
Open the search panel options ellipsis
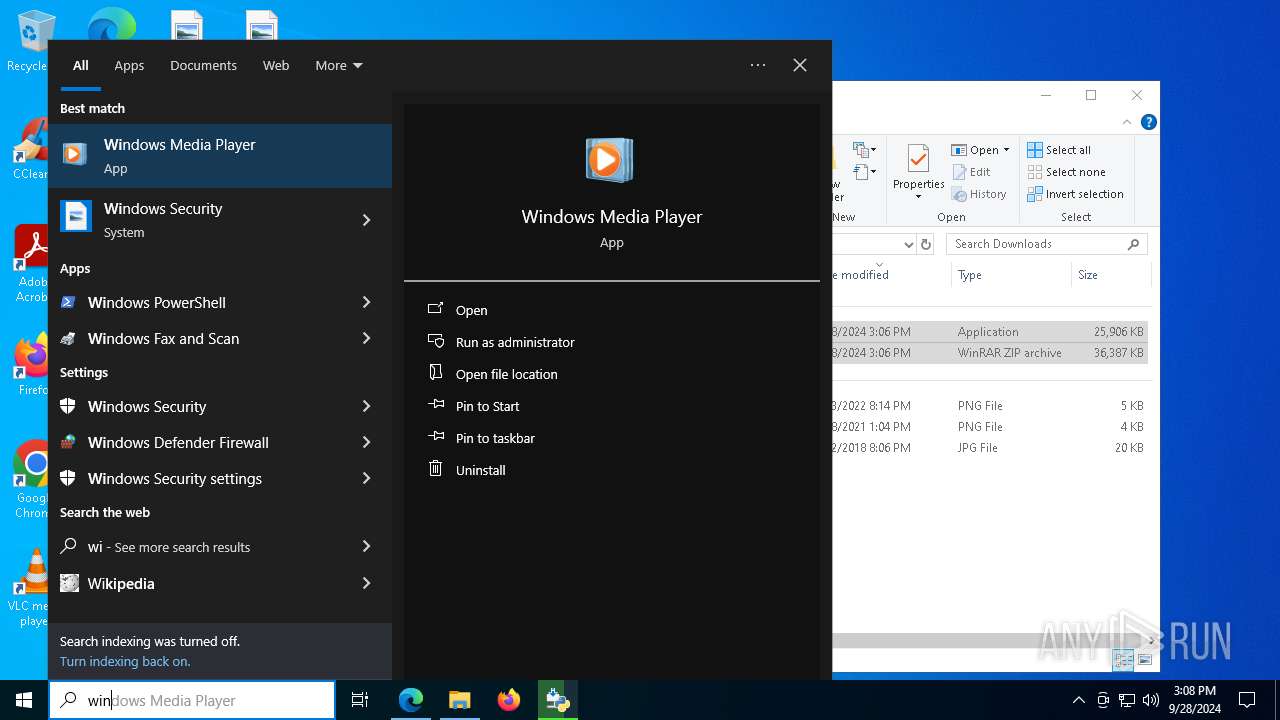[x=758, y=65]
